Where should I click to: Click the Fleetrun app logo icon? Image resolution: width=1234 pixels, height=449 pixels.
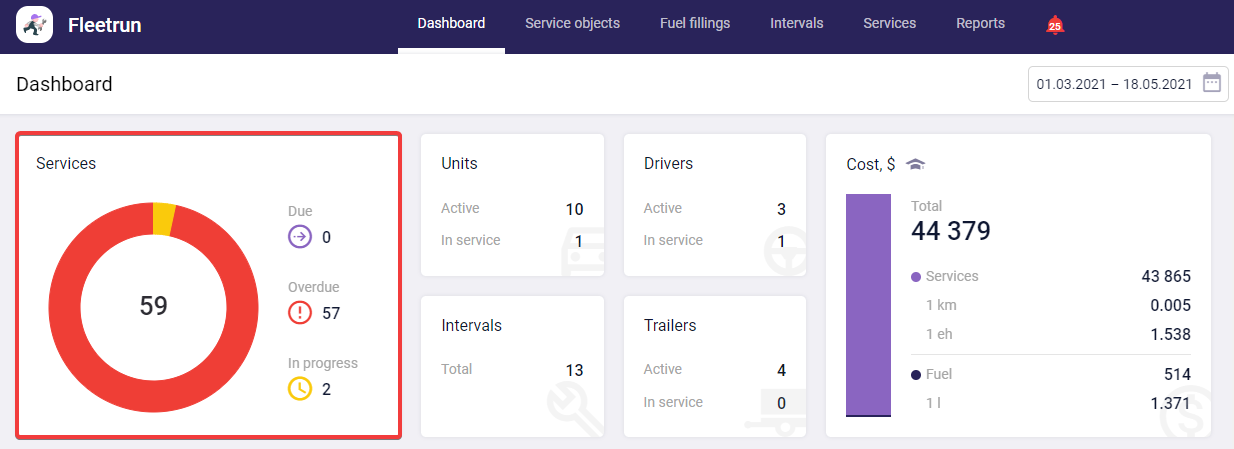click(x=34, y=25)
